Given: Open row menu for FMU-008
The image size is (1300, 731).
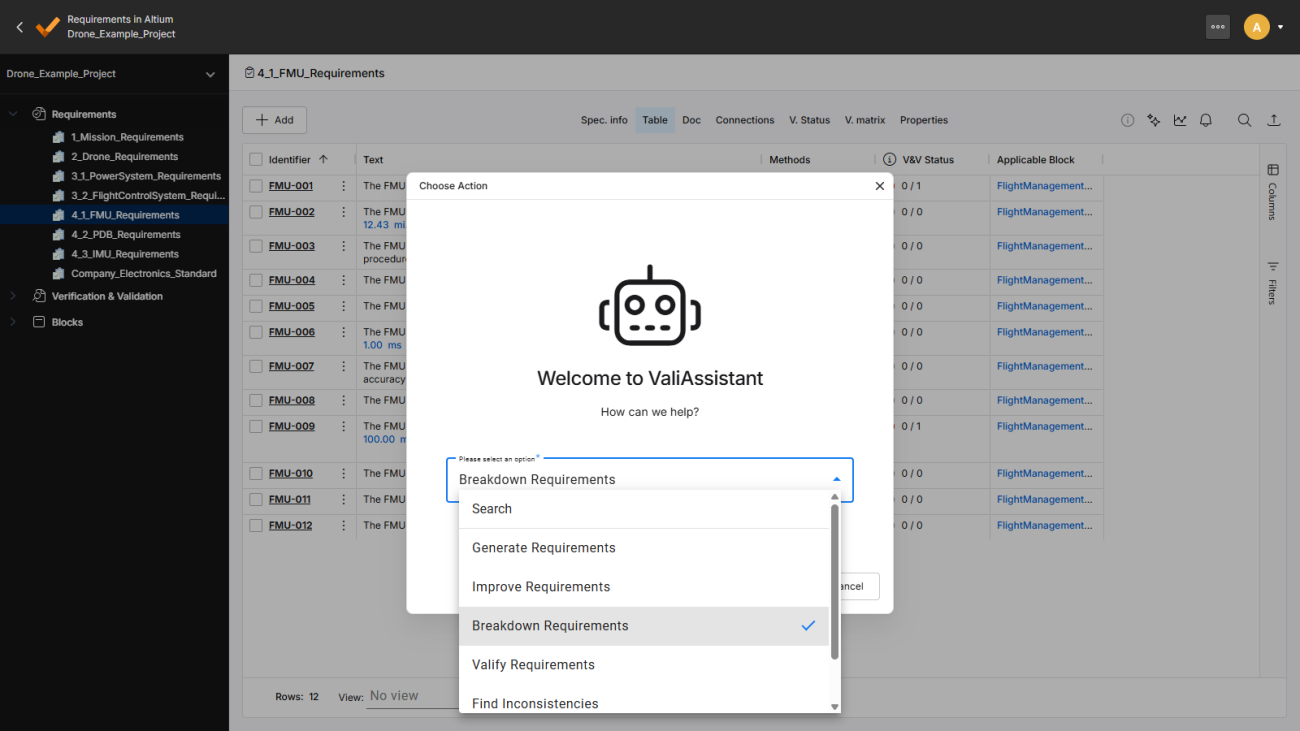Looking at the screenshot, I should (x=344, y=400).
